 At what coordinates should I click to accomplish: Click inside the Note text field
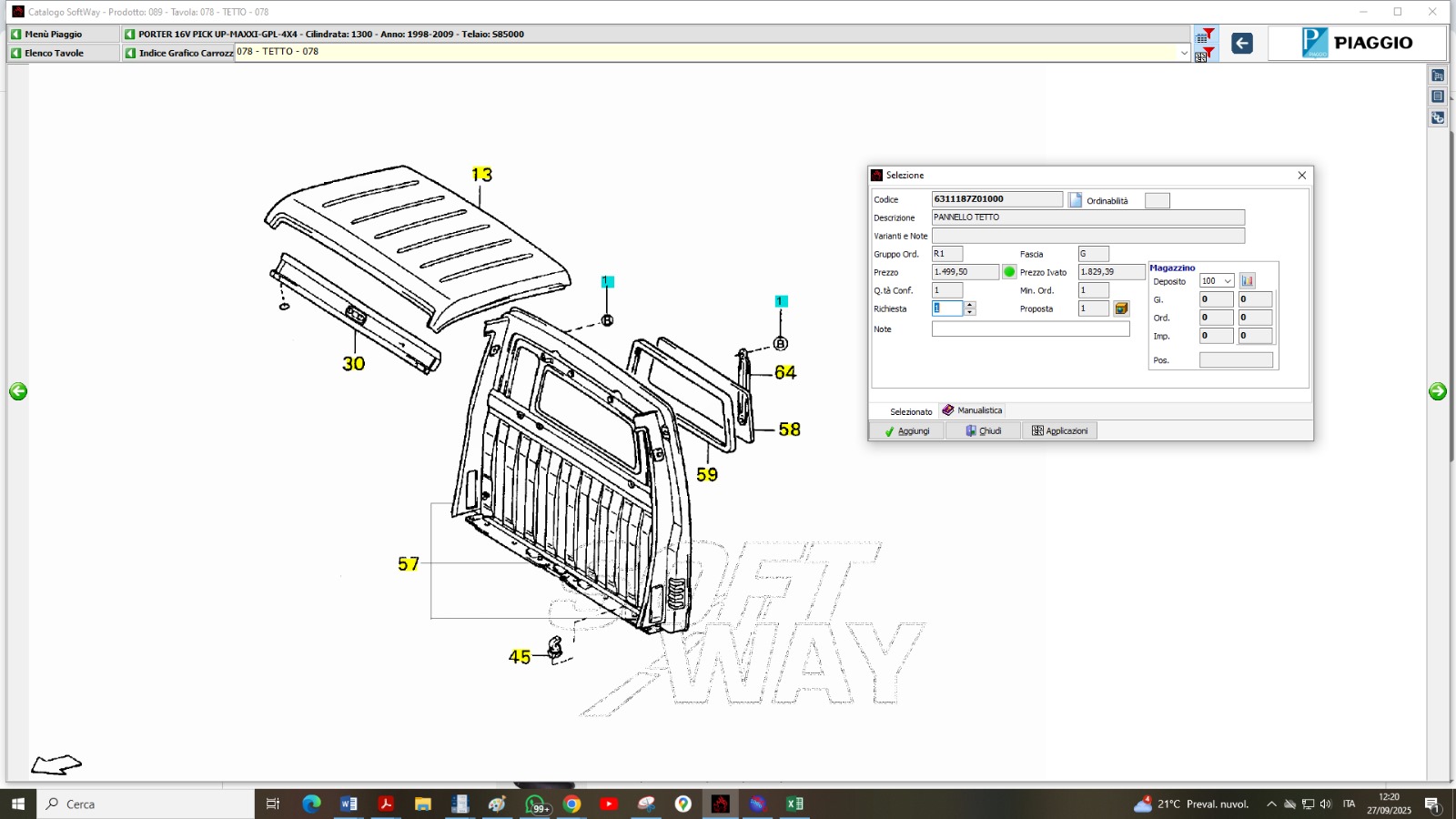[x=1030, y=329]
